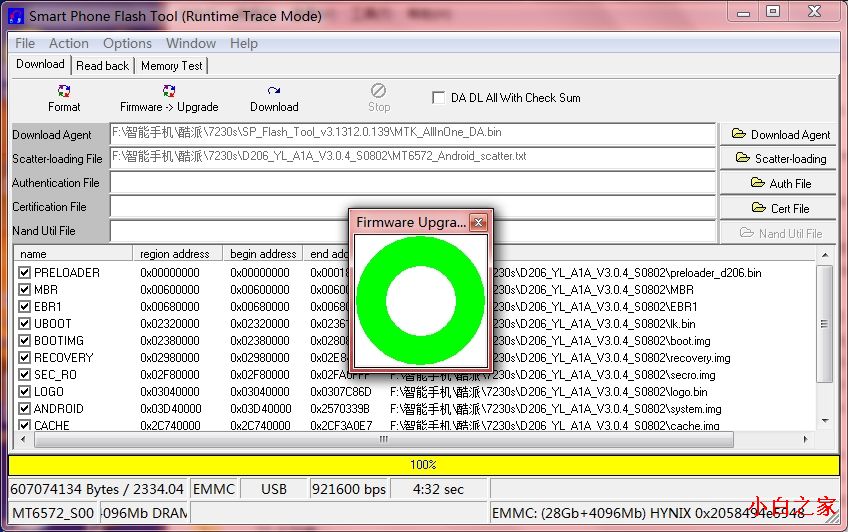Viewport: 848px width, 532px height.
Task: Click the greyed Nand Util File button
Action: click(778, 233)
